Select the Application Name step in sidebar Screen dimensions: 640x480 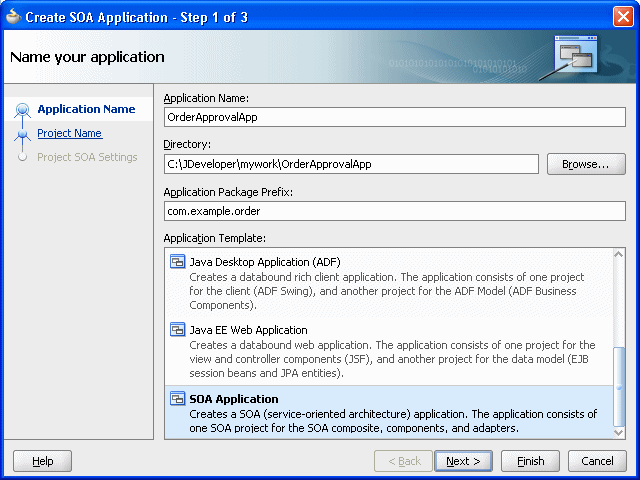coord(86,109)
